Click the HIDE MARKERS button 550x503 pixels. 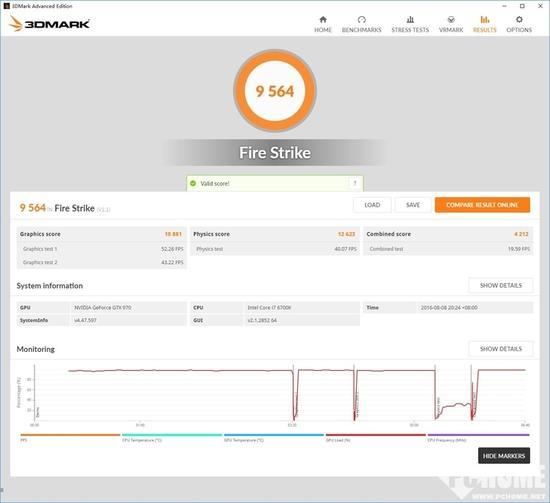(x=504, y=456)
